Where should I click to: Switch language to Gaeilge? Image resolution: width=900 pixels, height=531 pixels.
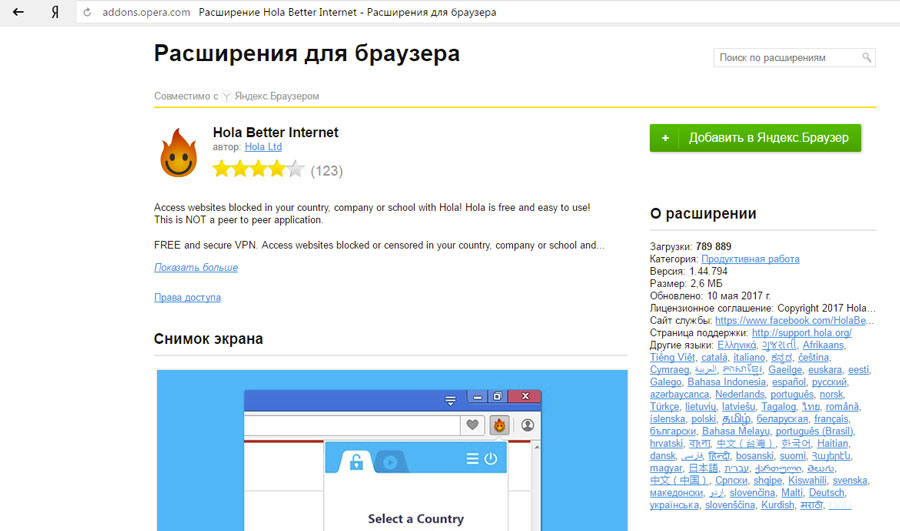click(785, 370)
